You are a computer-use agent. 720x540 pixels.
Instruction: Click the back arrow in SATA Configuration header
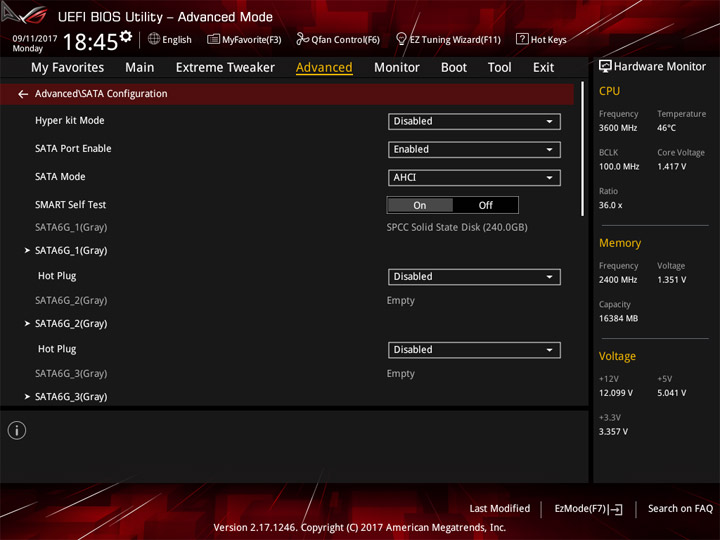click(23, 94)
